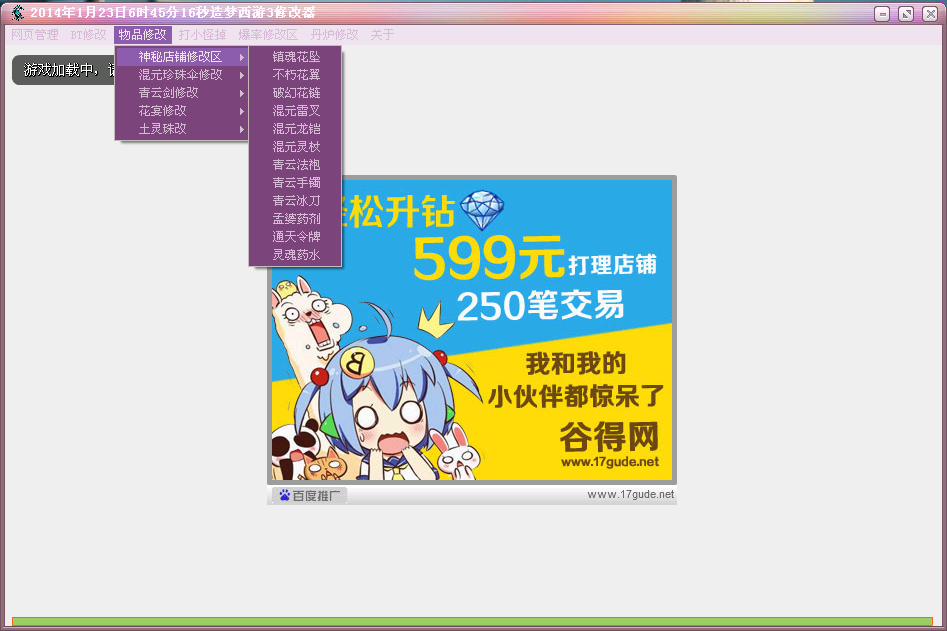
Task: Choose 青云法袍 item
Action: tap(296, 165)
